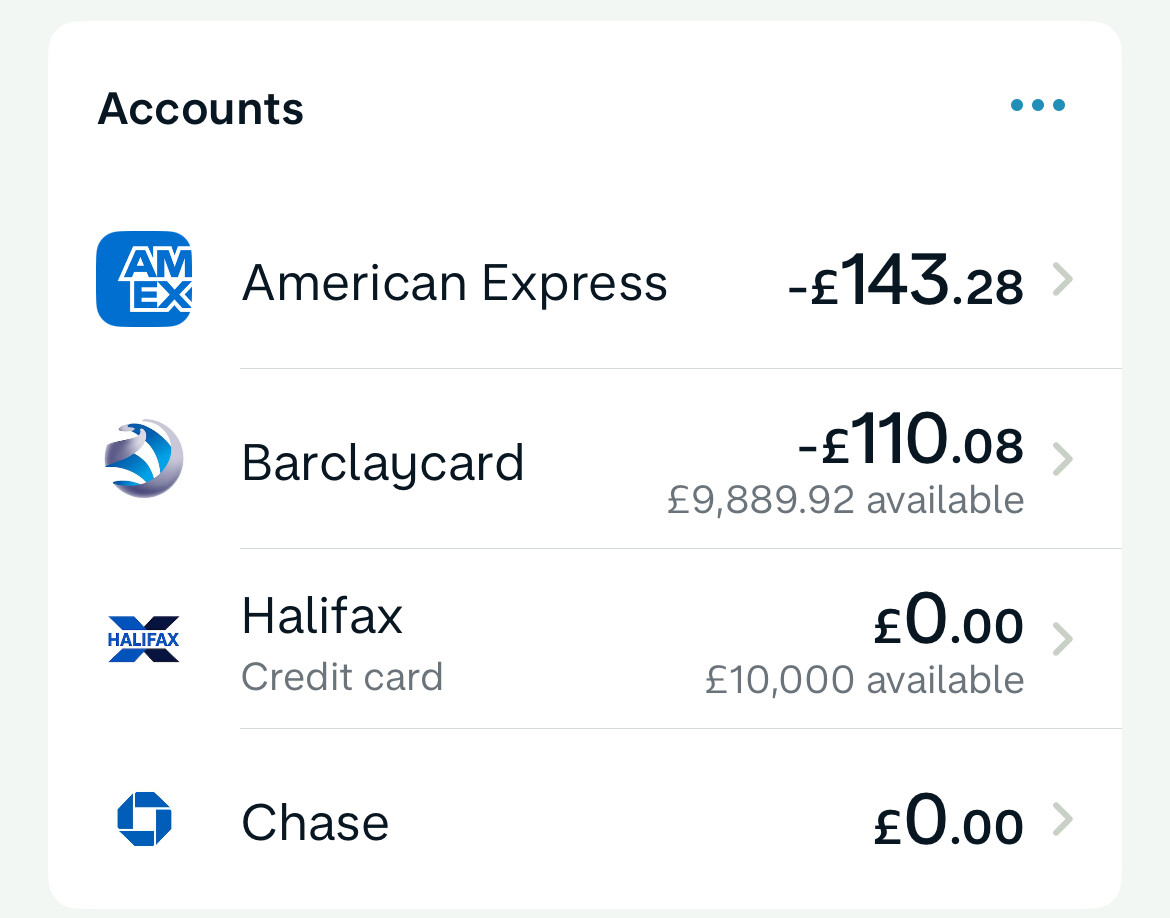The image size is (1170, 918).
Task: Expand Barclaycard with its chevron arrow
Action: [1062, 460]
